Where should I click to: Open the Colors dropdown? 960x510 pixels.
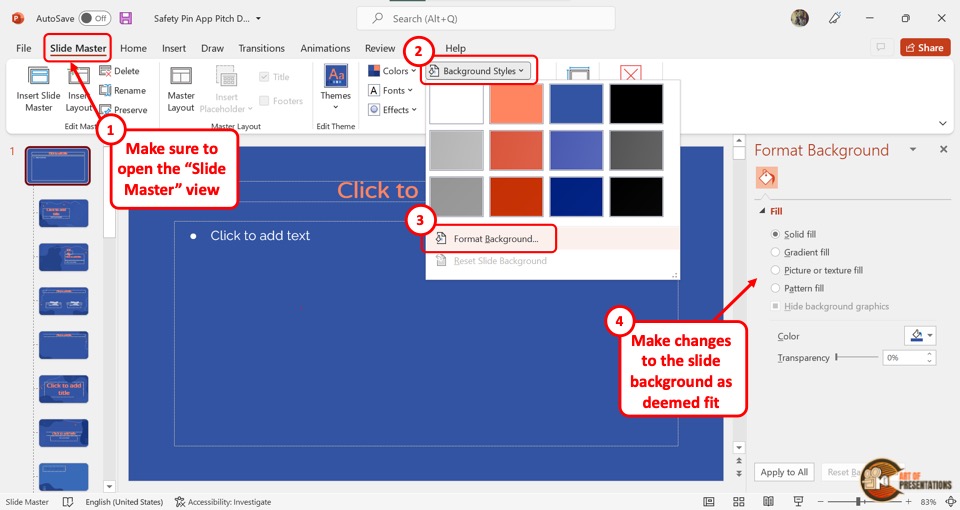(x=392, y=71)
